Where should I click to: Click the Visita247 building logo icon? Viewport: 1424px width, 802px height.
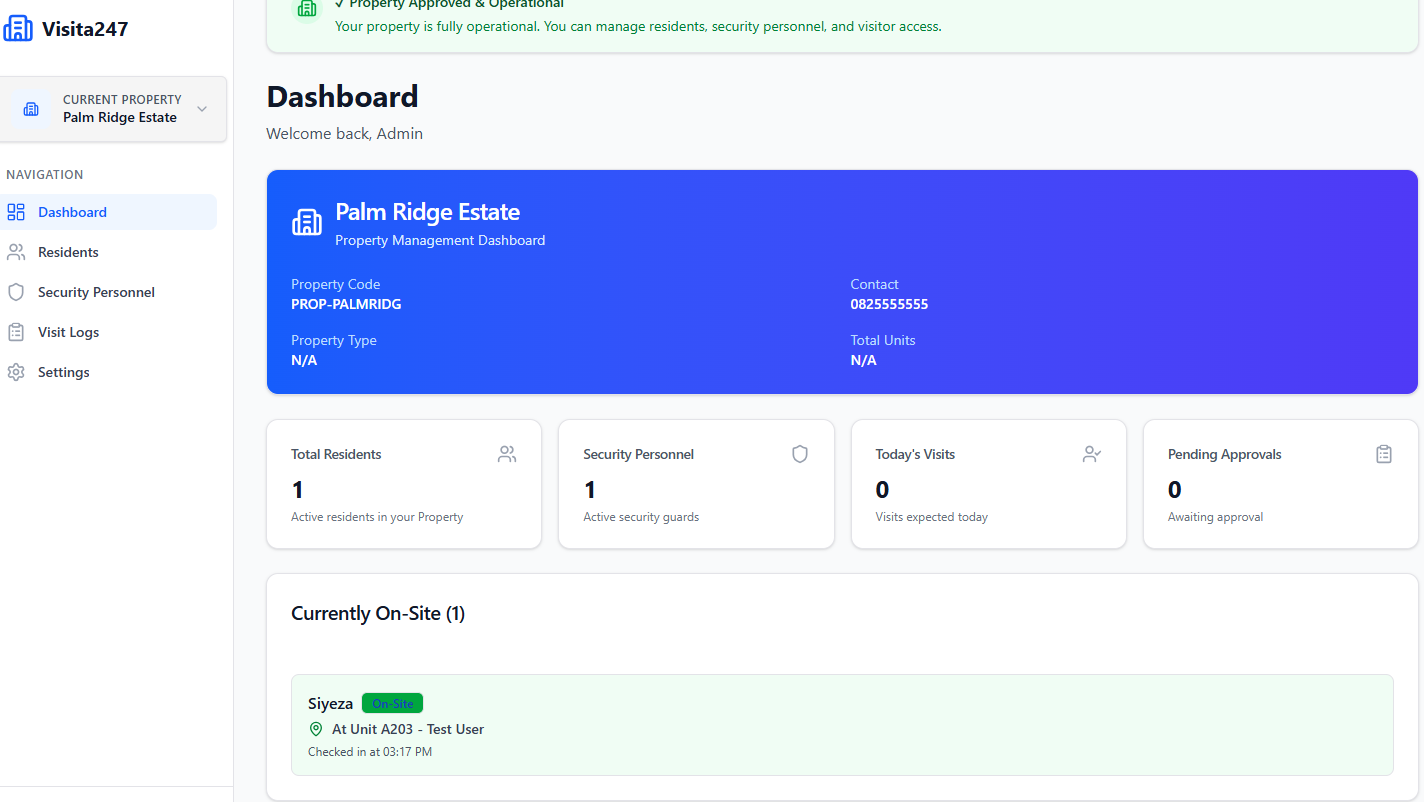tap(18, 28)
